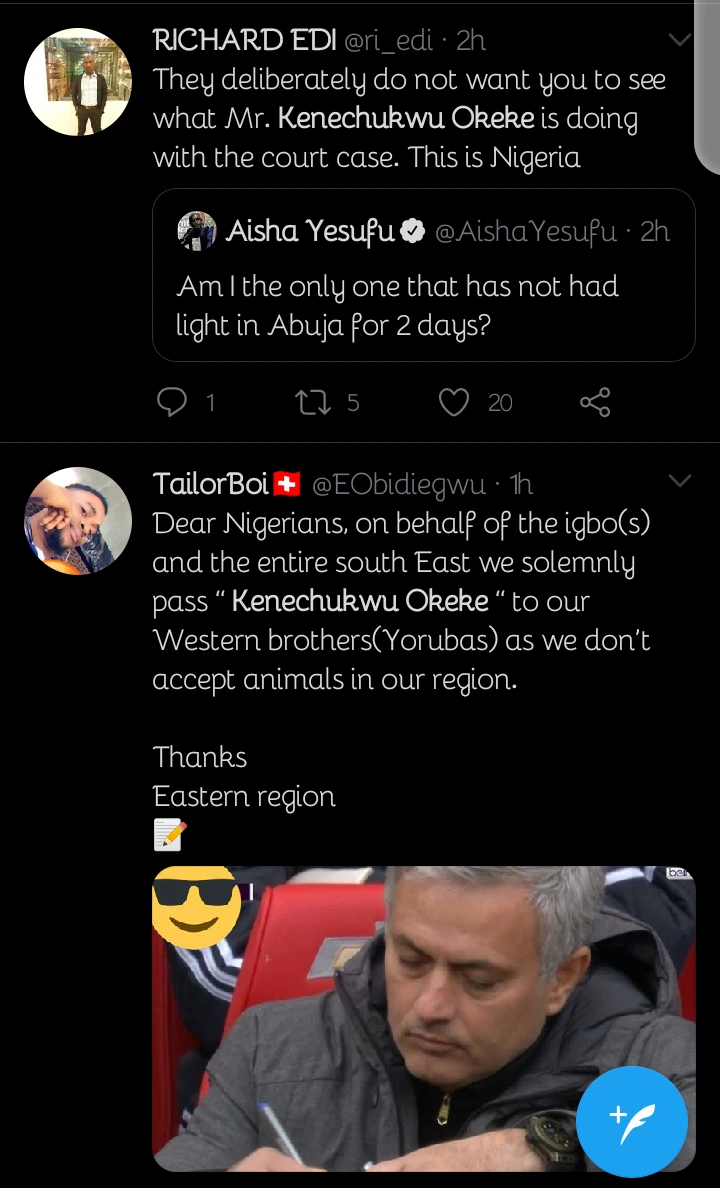This screenshot has height=1188, width=720.
Task: Reply to Richard Edi's tweet
Action: 173,402
